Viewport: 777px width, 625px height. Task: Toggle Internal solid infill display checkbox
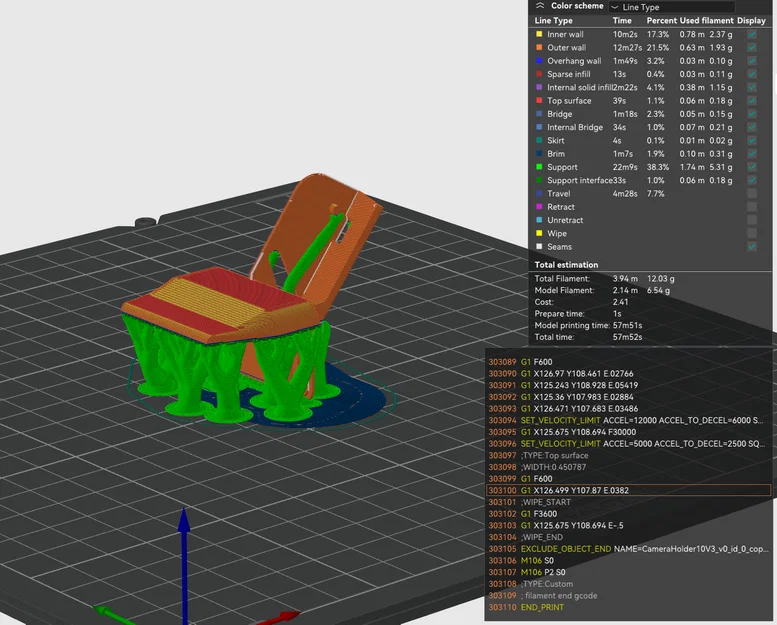752,87
